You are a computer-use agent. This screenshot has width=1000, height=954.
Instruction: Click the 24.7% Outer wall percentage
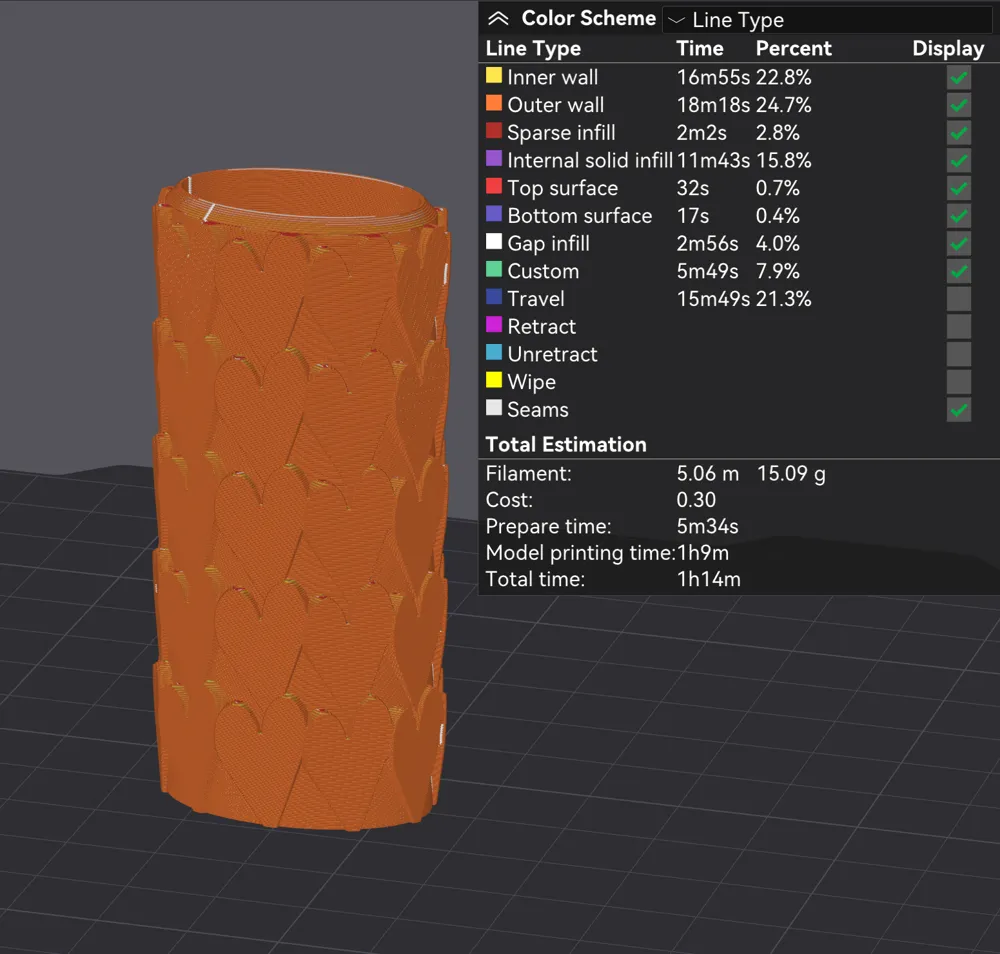[x=783, y=105]
